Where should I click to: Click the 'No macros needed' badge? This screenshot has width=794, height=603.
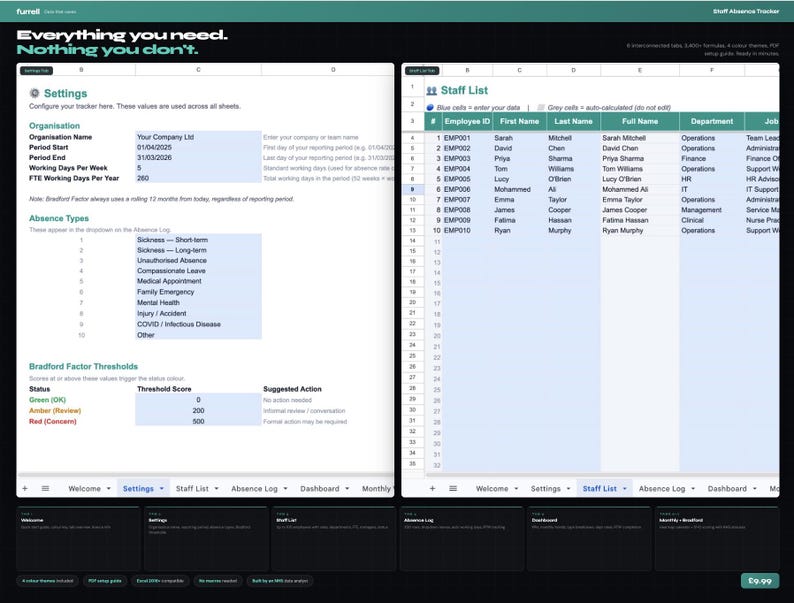pyautogui.click(x=218, y=581)
